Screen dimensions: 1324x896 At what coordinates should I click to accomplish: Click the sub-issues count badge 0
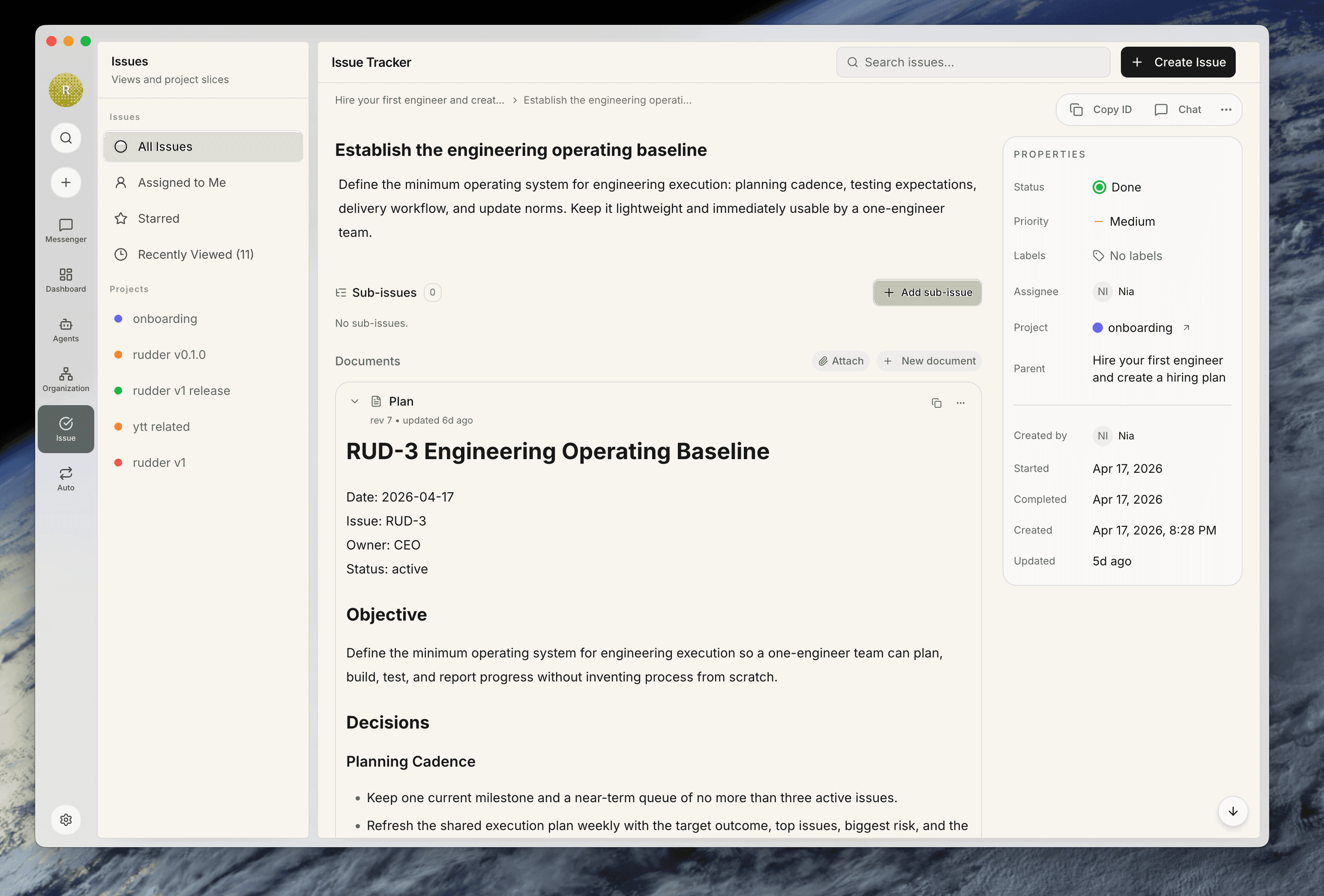pos(432,292)
